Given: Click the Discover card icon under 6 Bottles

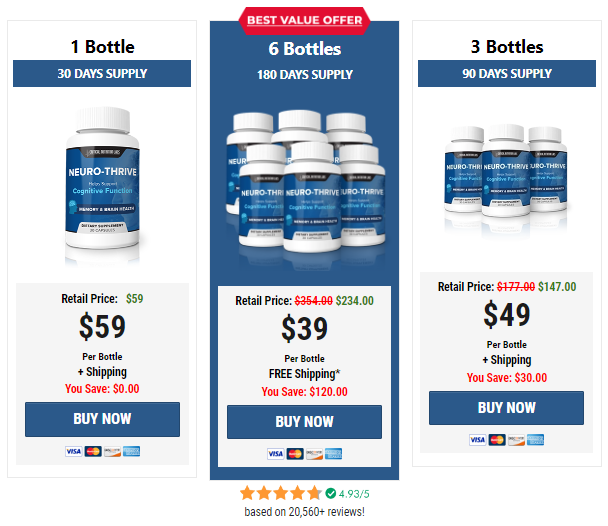Looking at the screenshot, I should click(x=314, y=454).
